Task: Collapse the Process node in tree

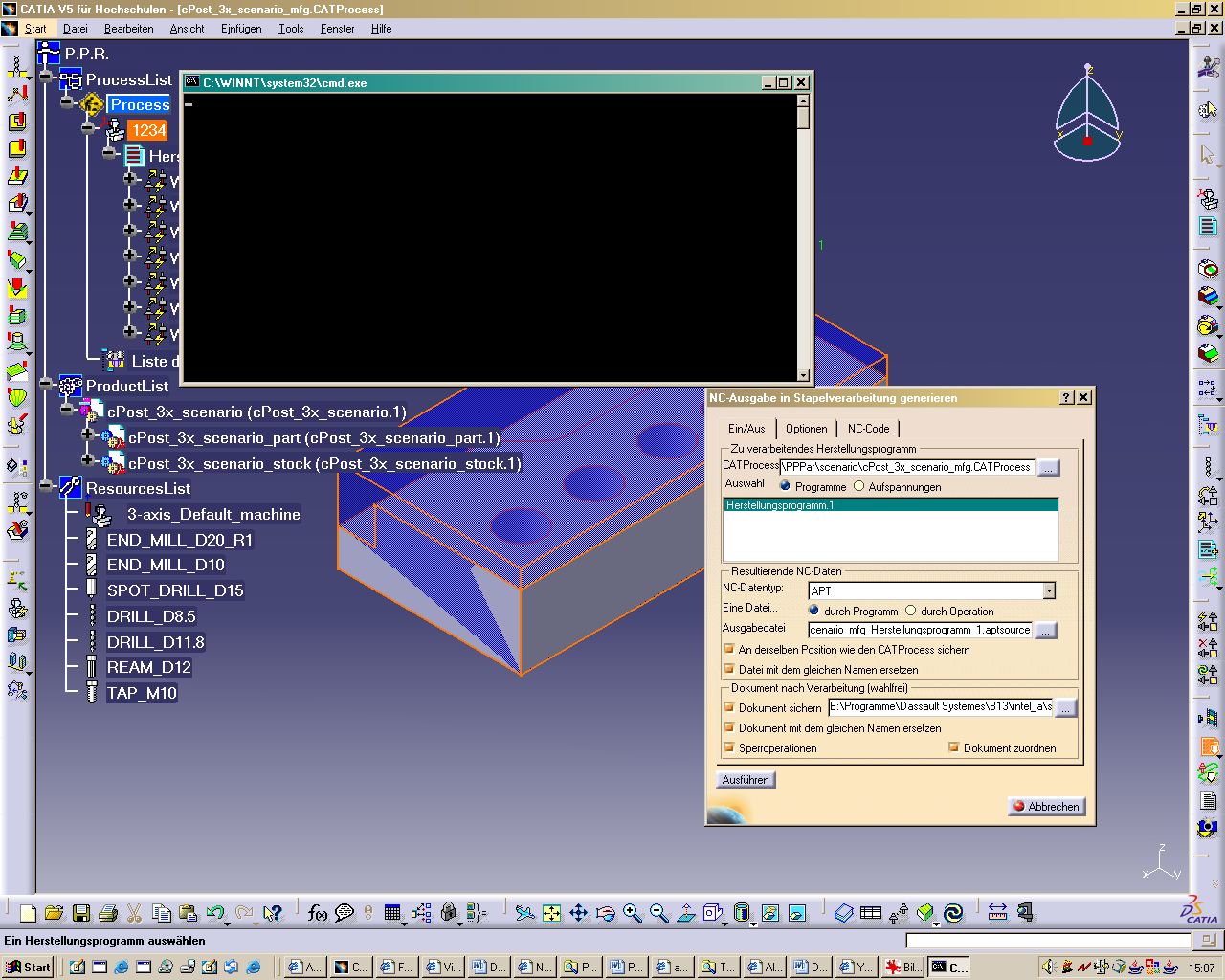Action: coord(67,104)
